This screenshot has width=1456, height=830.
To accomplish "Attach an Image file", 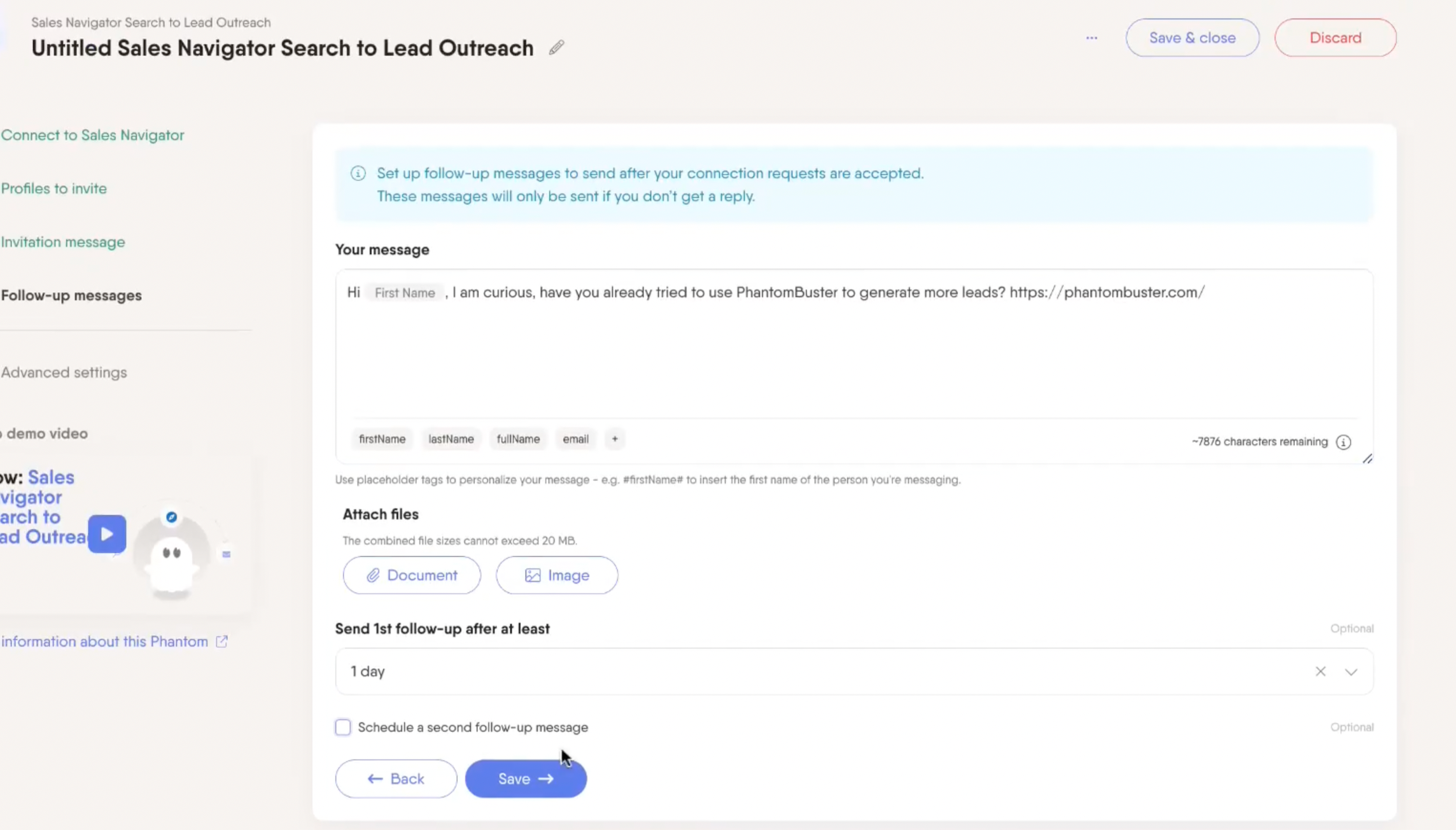I will click(x=557, y=575).
